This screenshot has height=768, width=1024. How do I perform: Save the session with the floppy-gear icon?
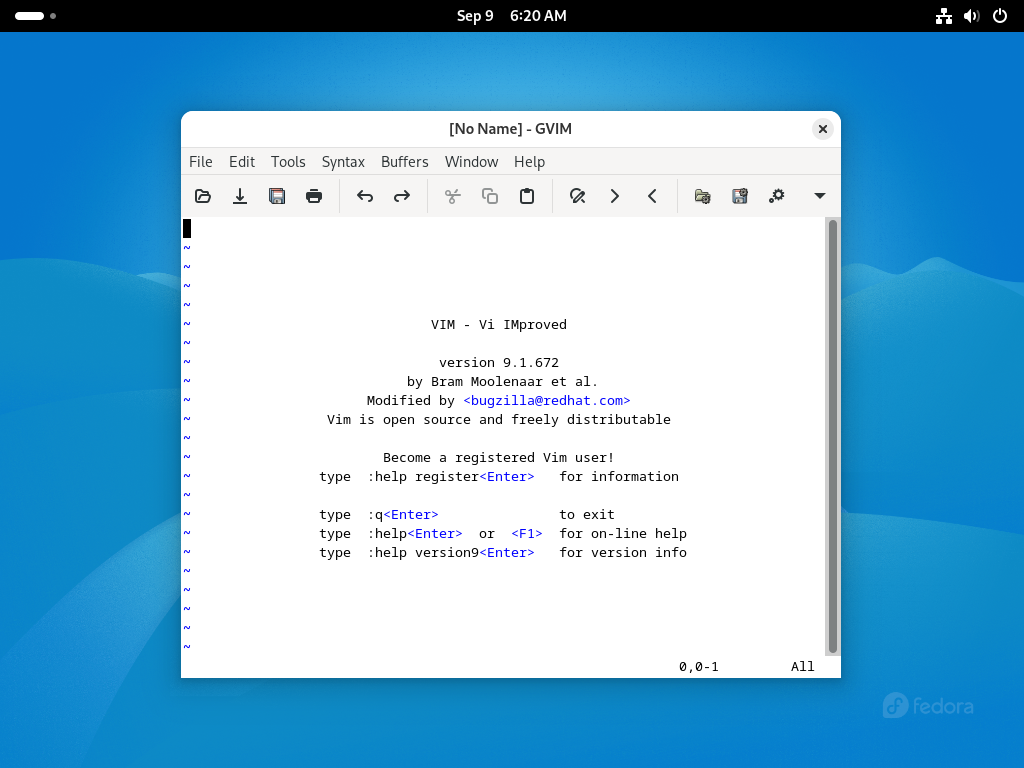739,196
